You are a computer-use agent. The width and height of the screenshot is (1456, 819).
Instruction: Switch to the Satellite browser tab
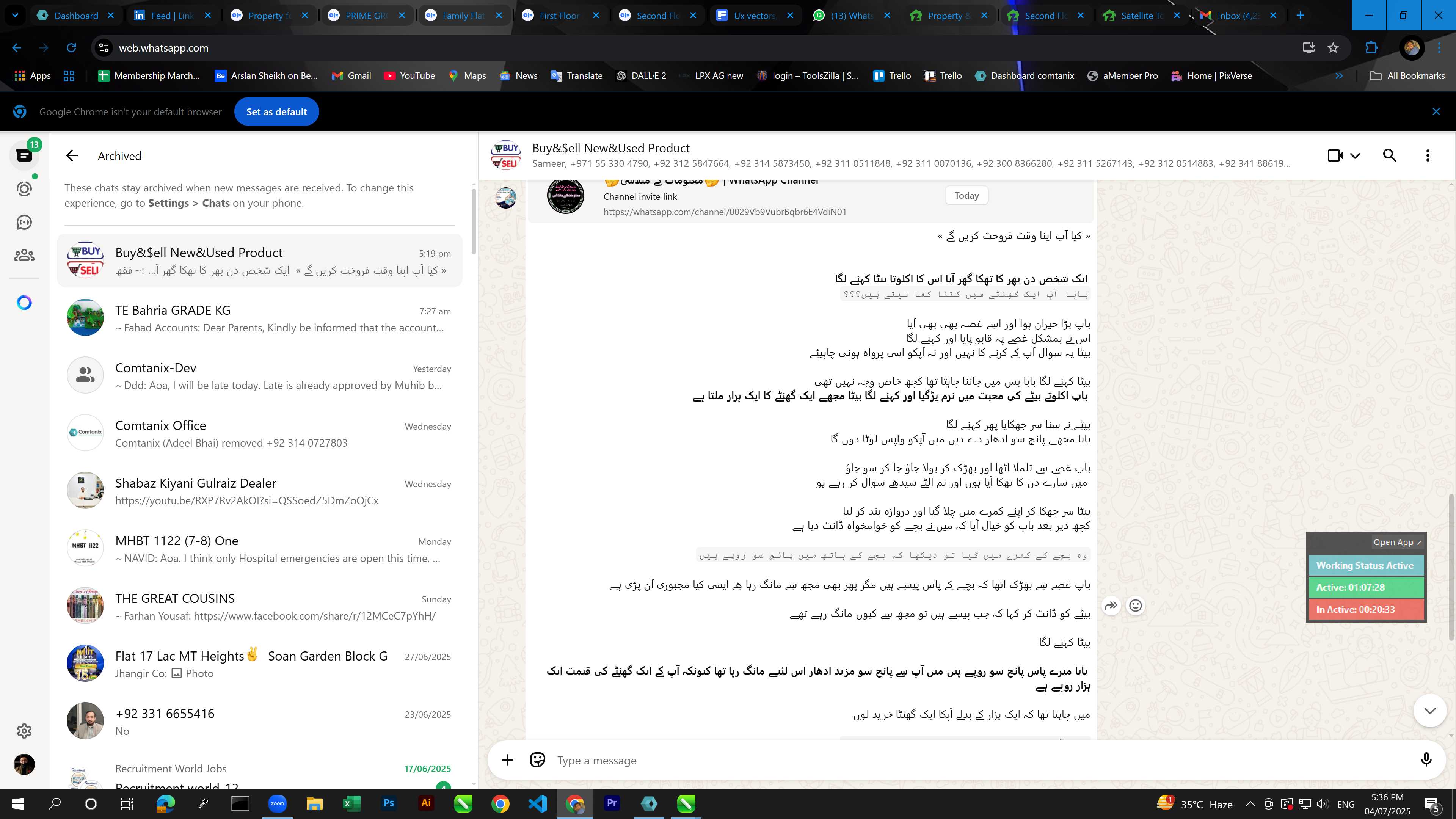(1141, 15)
